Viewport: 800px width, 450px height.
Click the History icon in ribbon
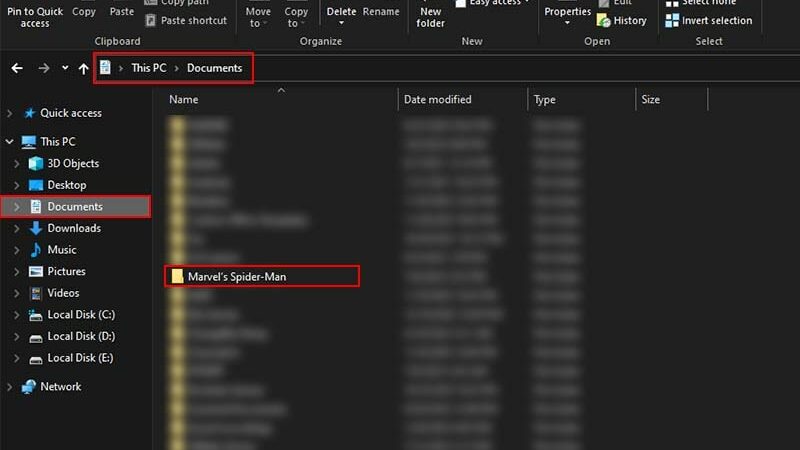pyautogui.click(x=603, y=20)
